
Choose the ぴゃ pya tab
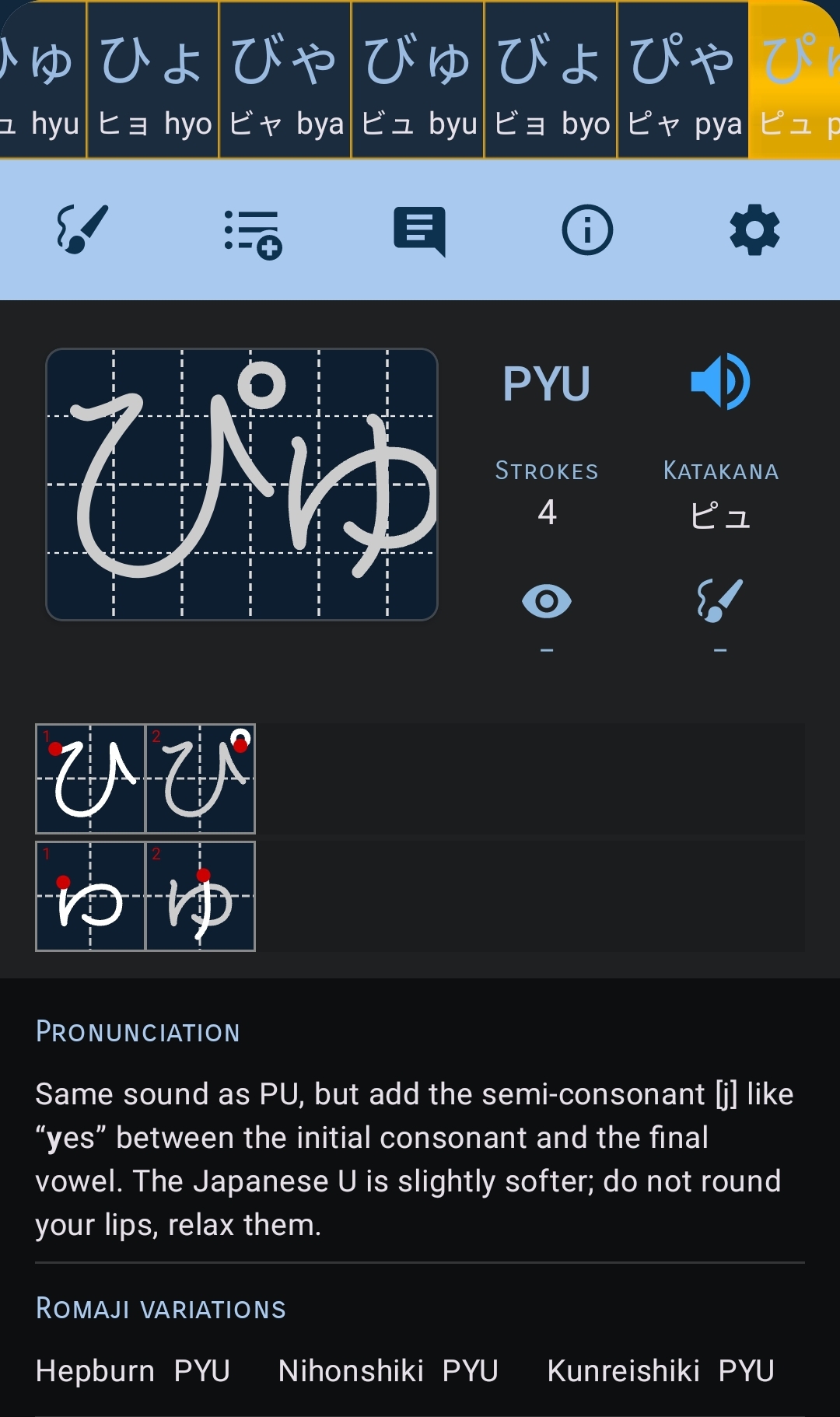pyautogui.click(x=684, y=80)
